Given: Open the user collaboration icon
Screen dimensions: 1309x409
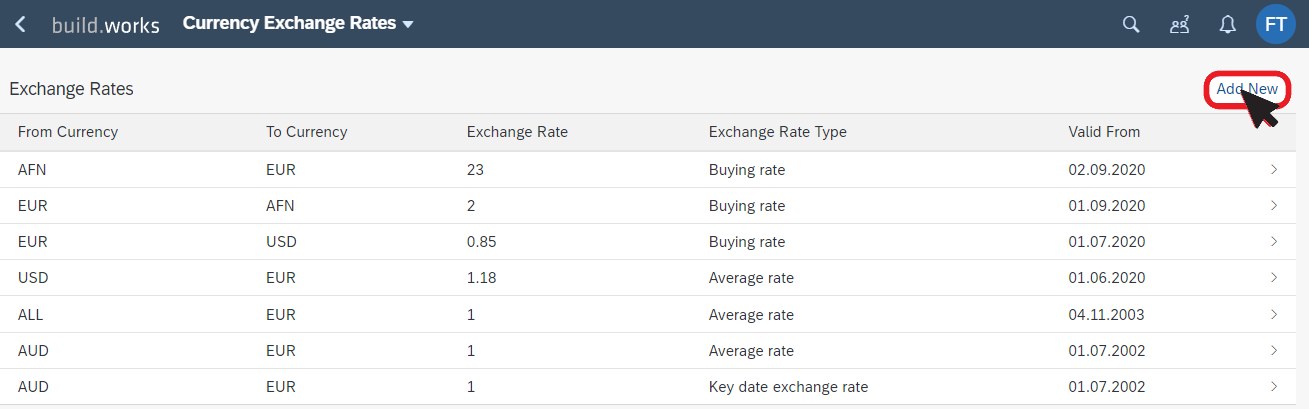Looking at the screenshot, I should 1179,24.
